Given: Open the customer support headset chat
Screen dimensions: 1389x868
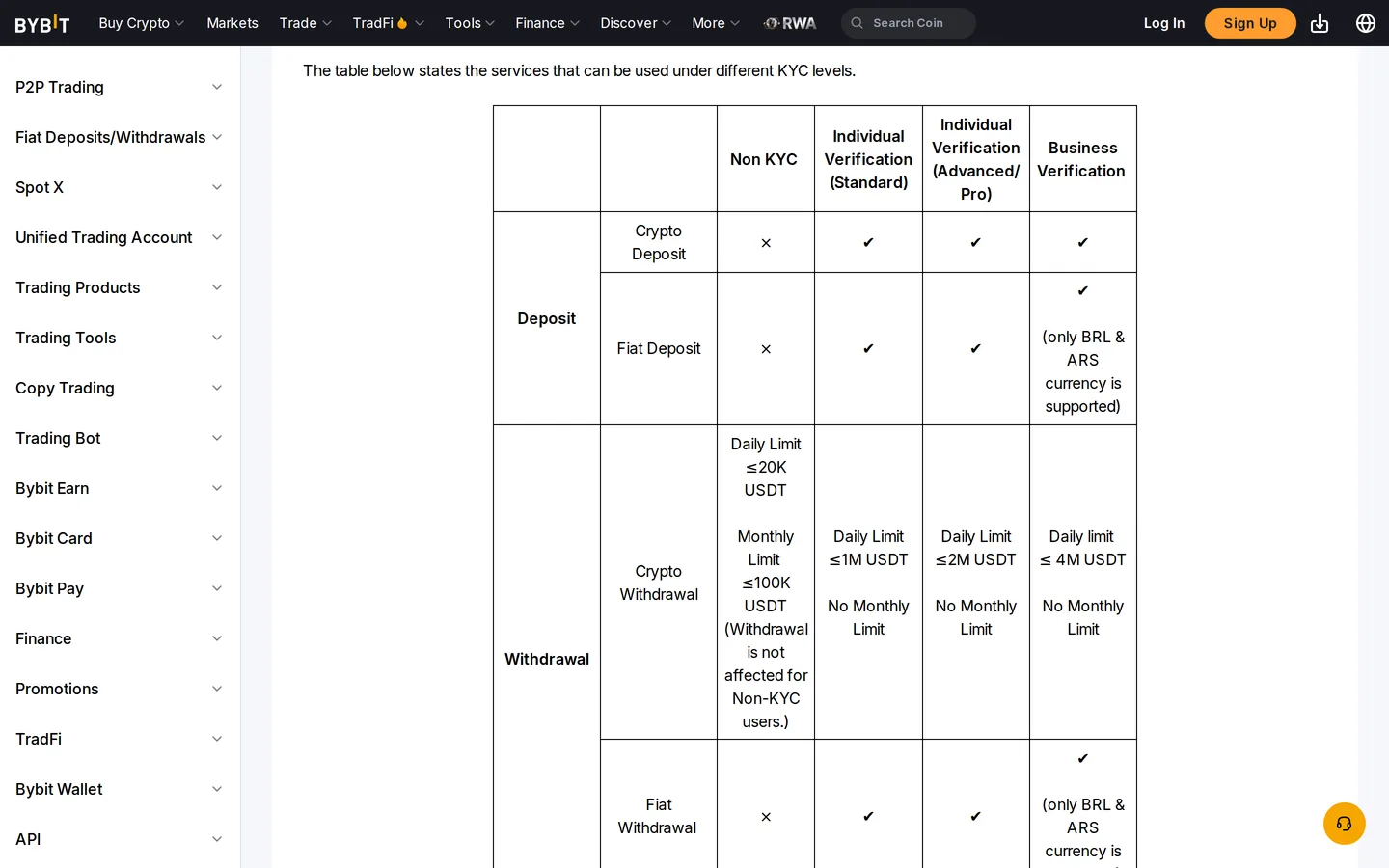Looking at the screenshot, I should pos(1344,824).
